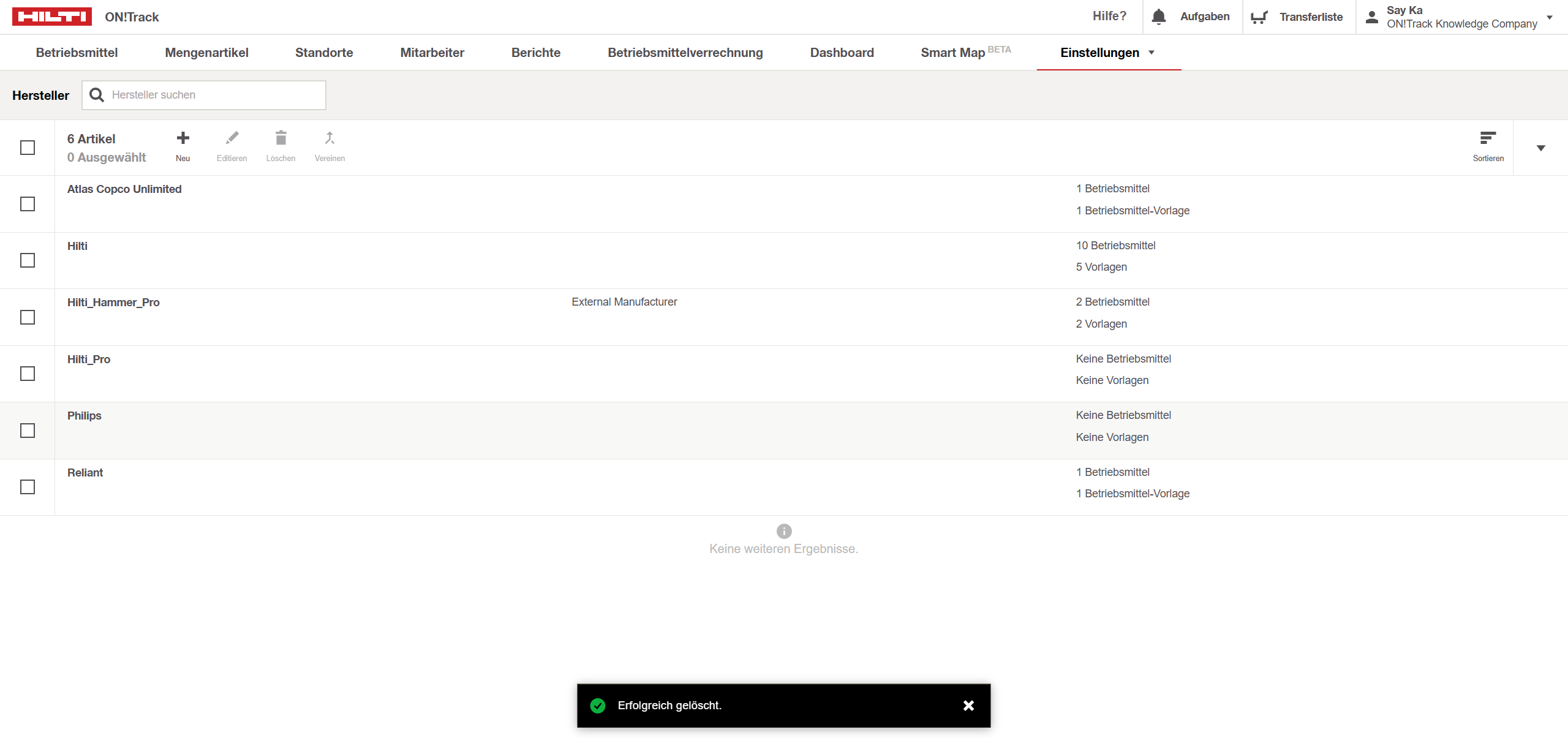This screenshot has width=1568, height=738.
Task: Open the Atlas Copco Unlimited entry
Action: (x=124, y=189)
